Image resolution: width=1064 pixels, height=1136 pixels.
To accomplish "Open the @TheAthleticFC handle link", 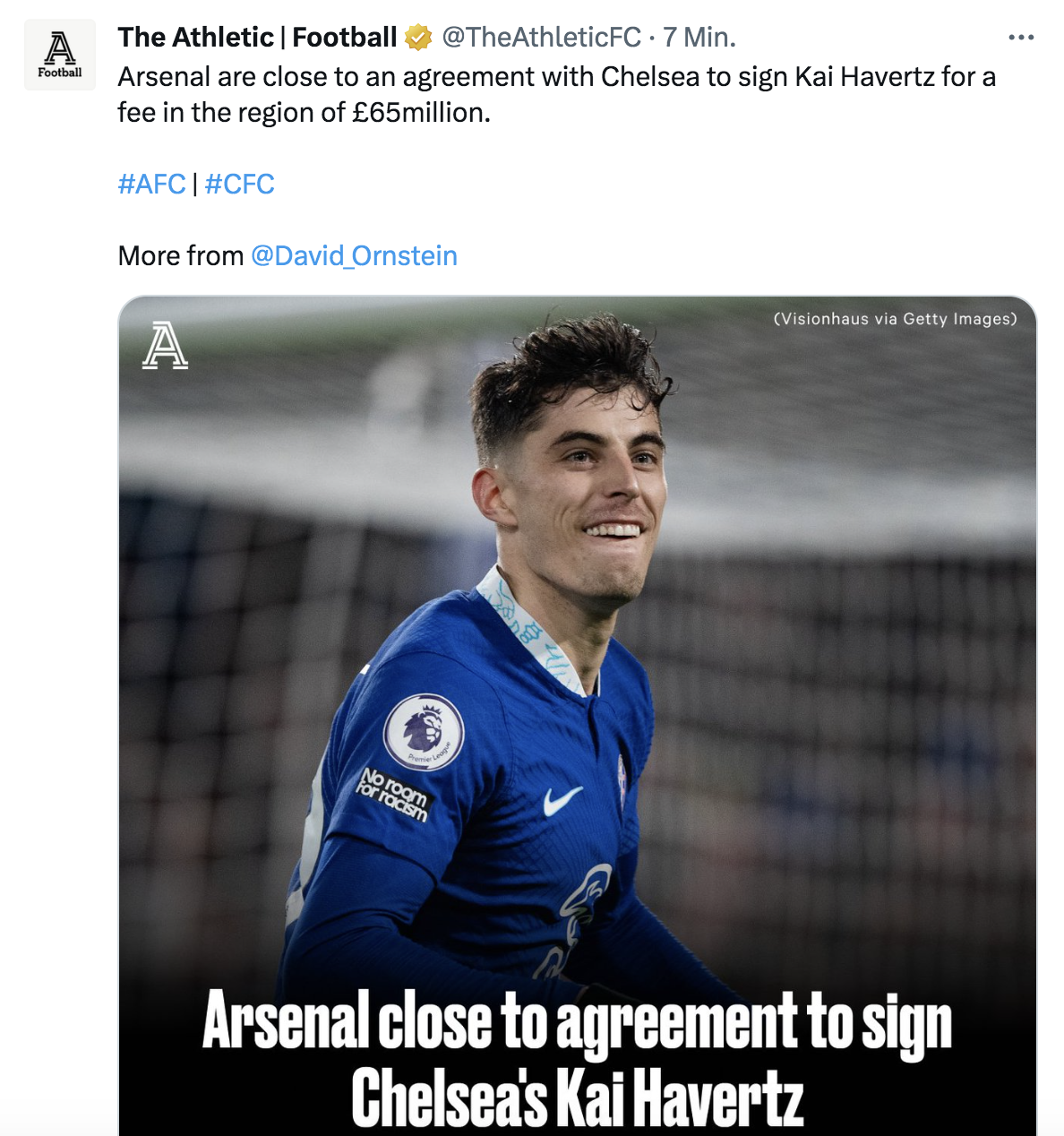I will 541,38.
